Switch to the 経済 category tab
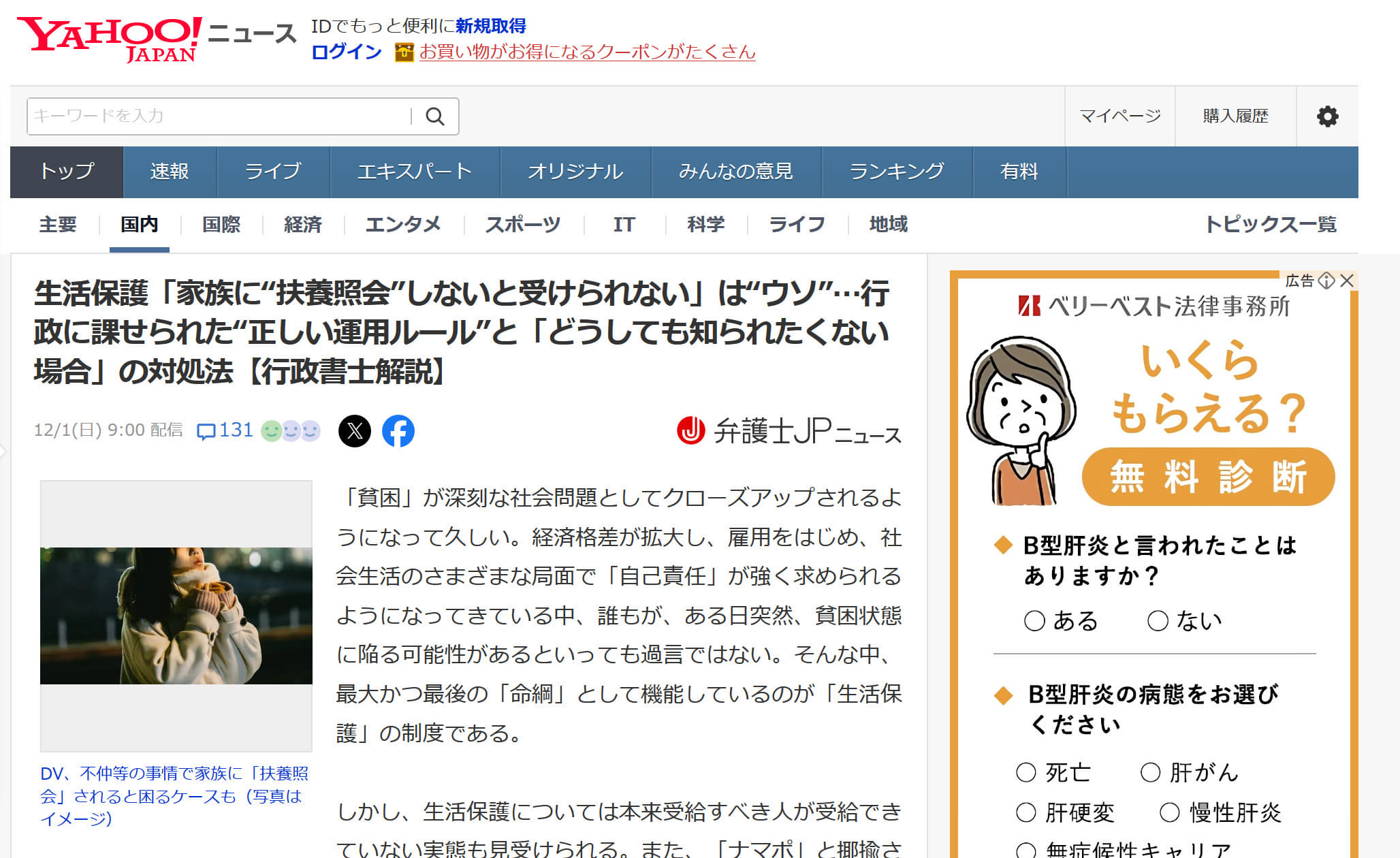 tap(302, 224)
